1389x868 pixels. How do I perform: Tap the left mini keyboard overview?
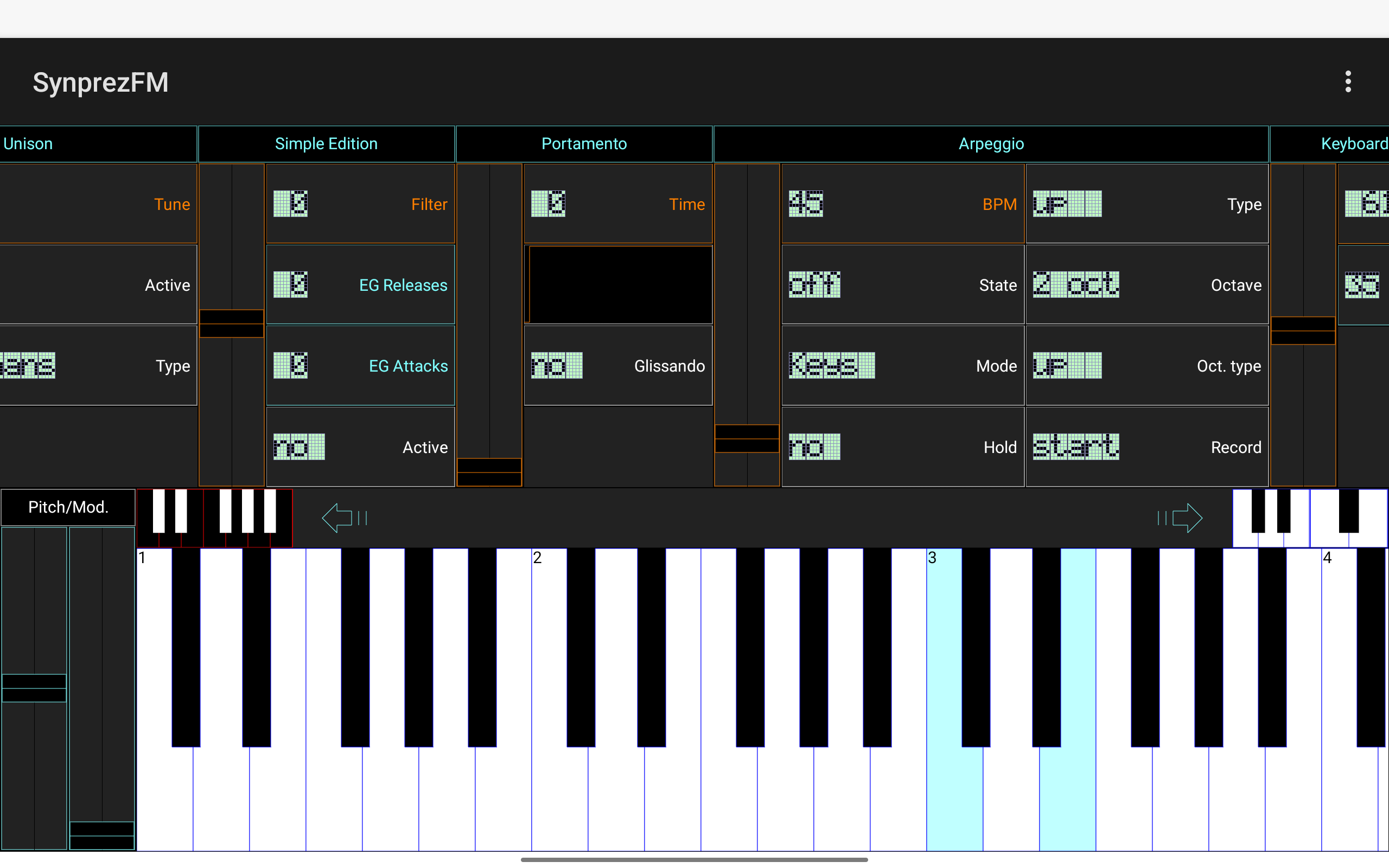click(x=215, y=518)
